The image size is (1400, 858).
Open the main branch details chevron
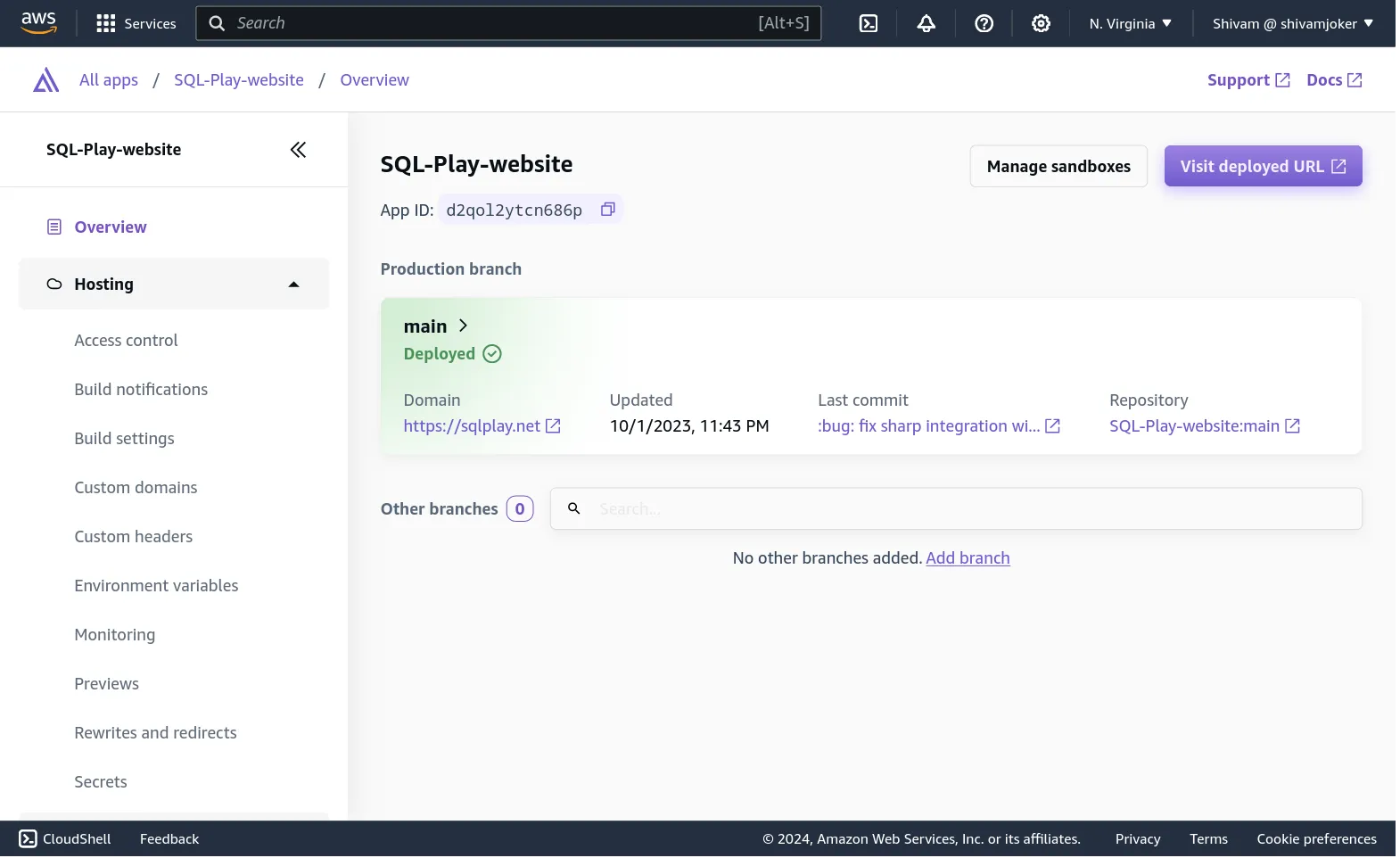(463, 326)
